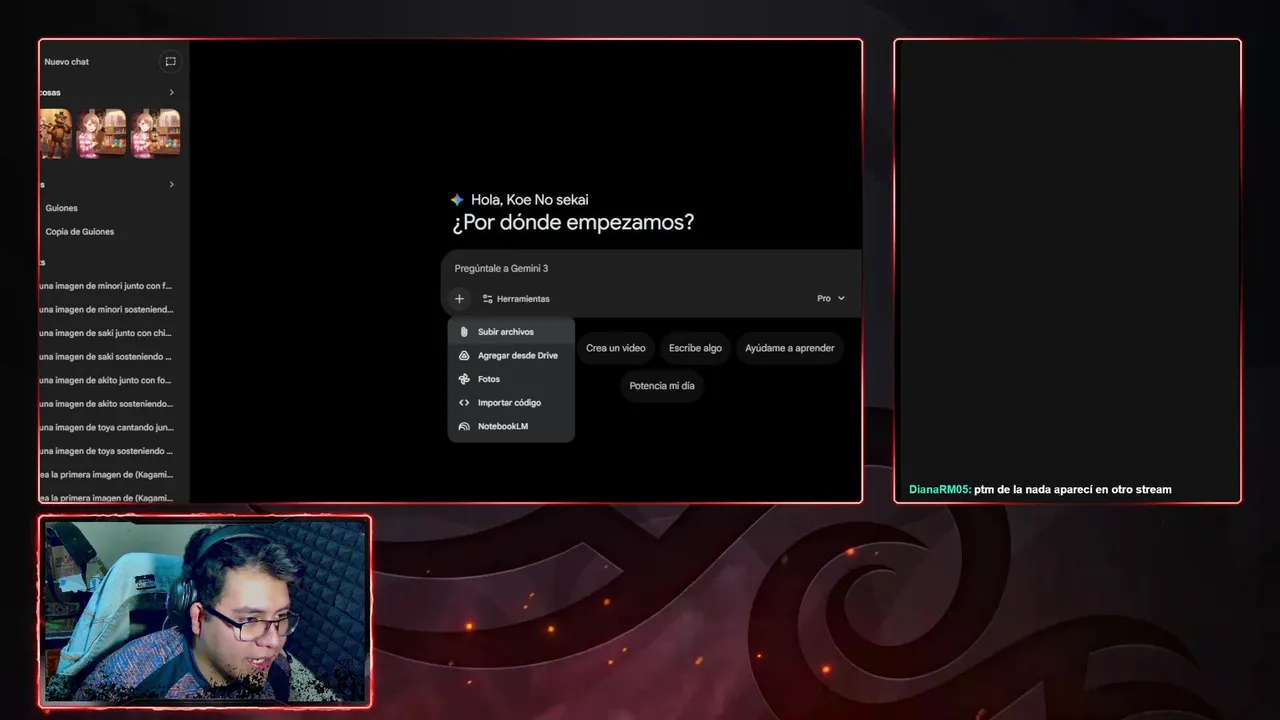
Task: Select Importar código menu entry
Action: pyautogui.click(x=511, y=403)
